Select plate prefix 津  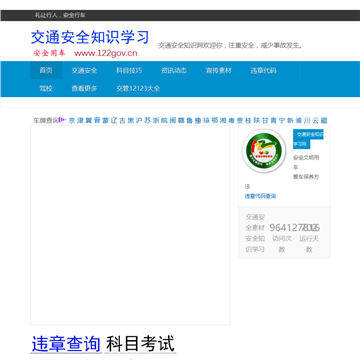point(80,120)
